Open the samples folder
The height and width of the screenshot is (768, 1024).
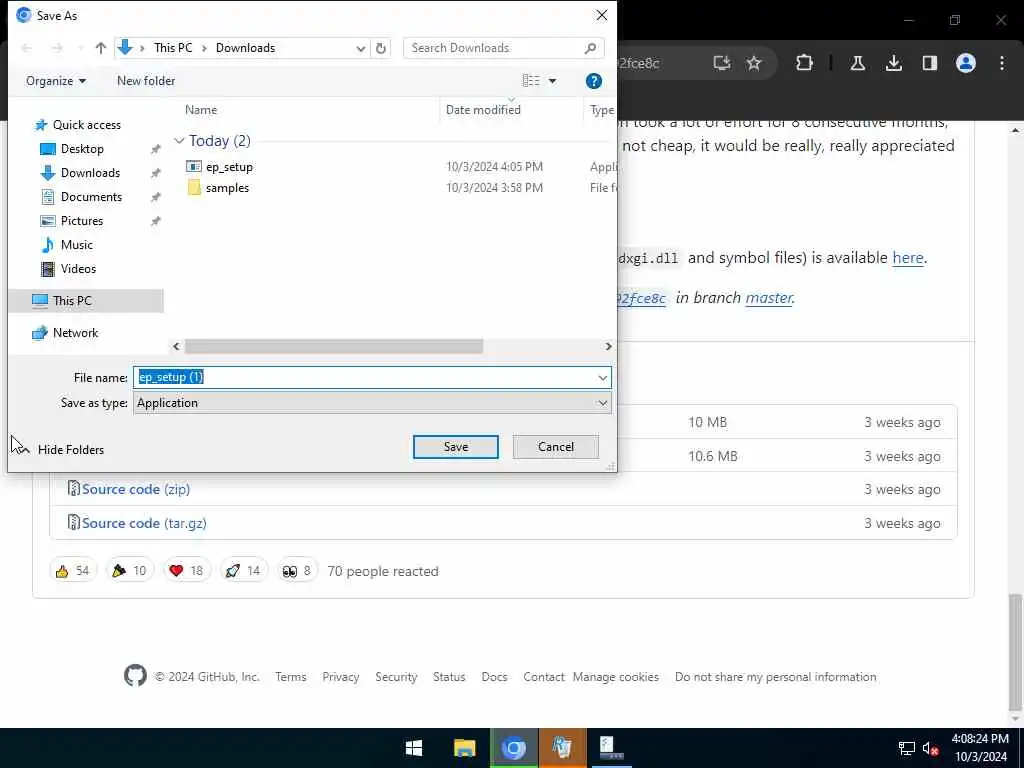coord(227,188)
